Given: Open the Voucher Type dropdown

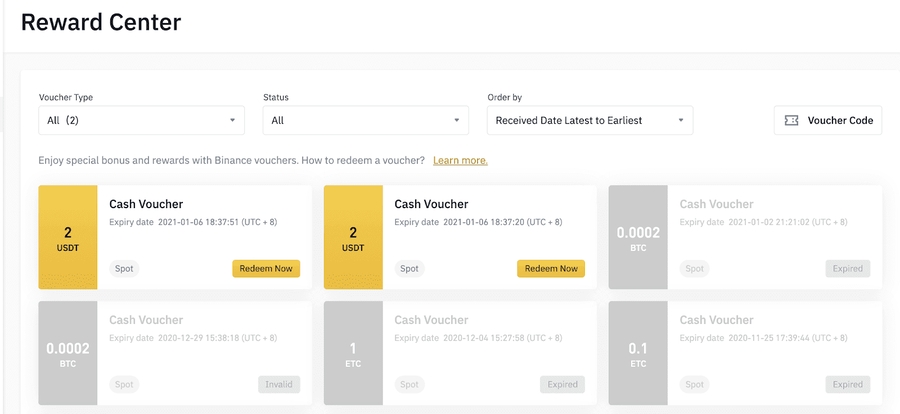Looking at the screenshot, I should (141, 120).
